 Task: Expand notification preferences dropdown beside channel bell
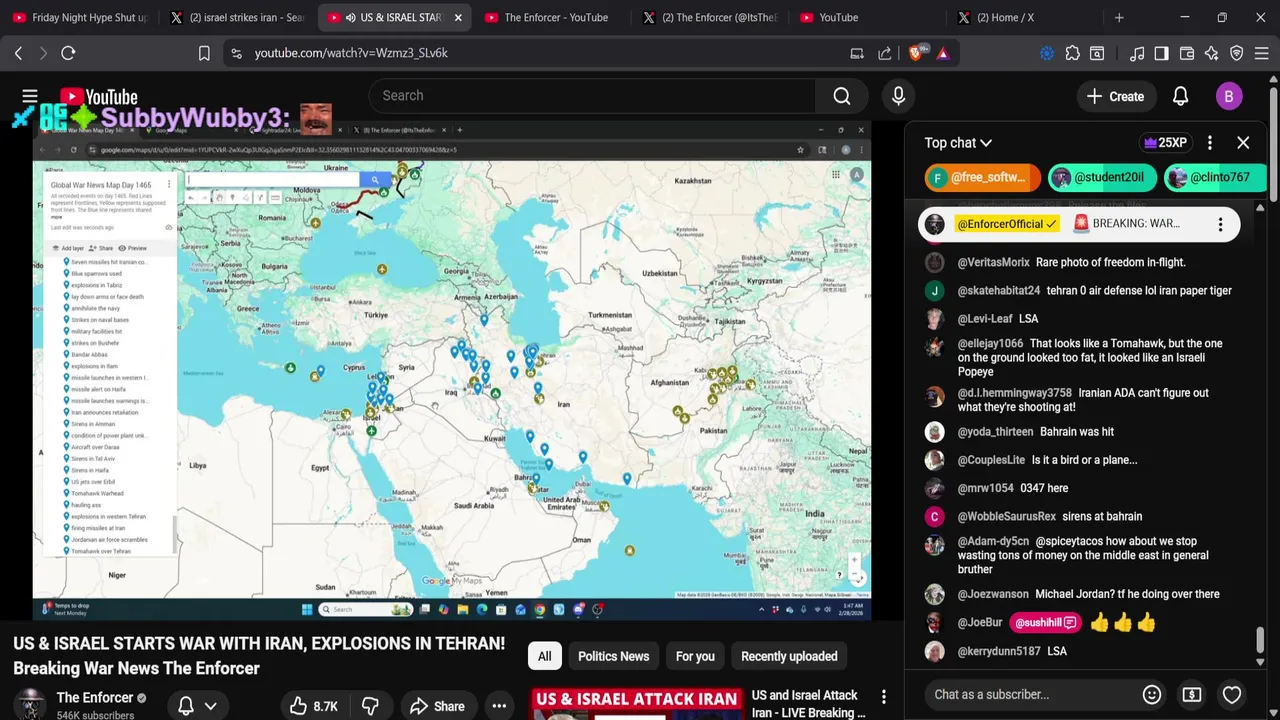click(x=210, y=706)
